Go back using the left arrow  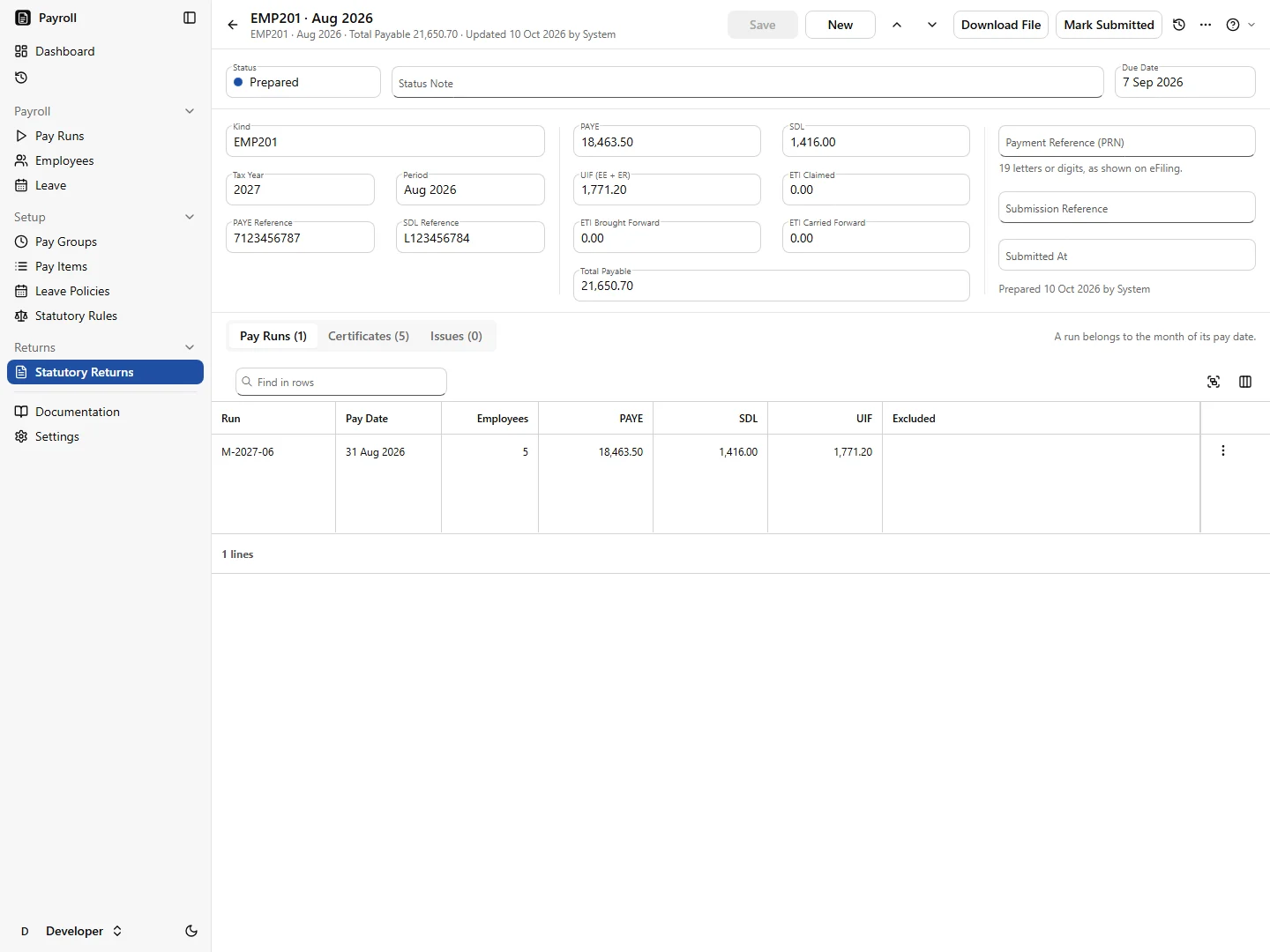233,25
